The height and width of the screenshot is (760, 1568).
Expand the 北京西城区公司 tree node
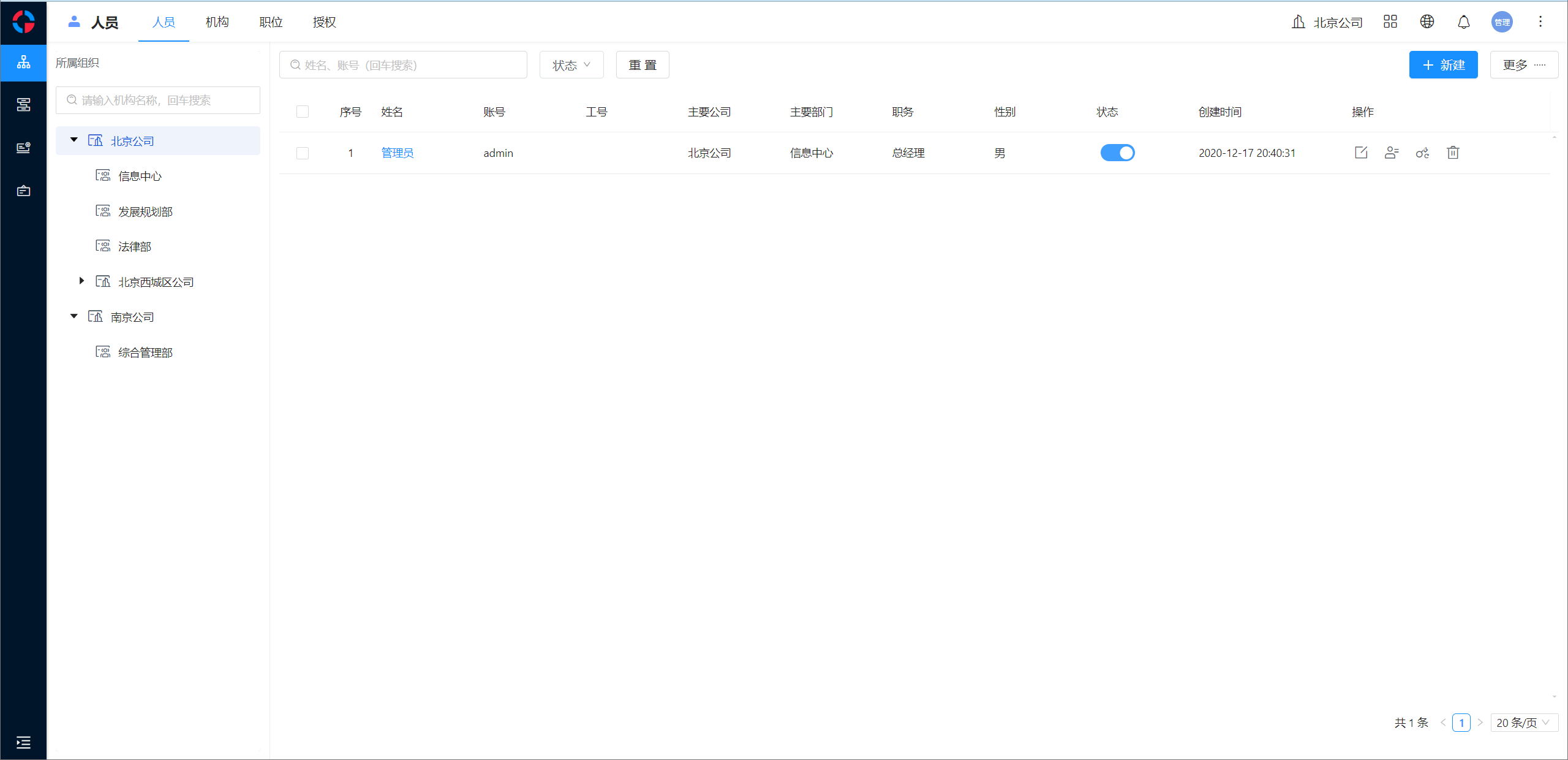click(x=81, y=281)
